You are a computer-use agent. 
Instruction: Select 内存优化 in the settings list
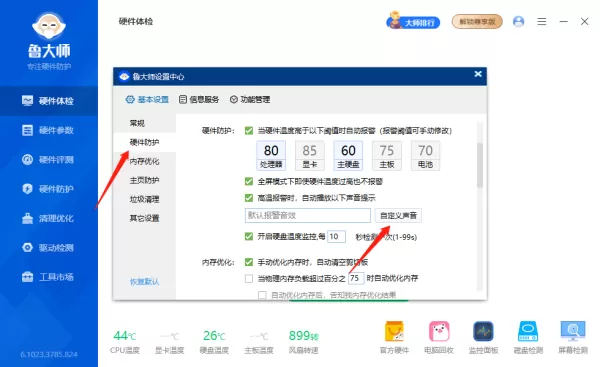[x=144, y=161]
